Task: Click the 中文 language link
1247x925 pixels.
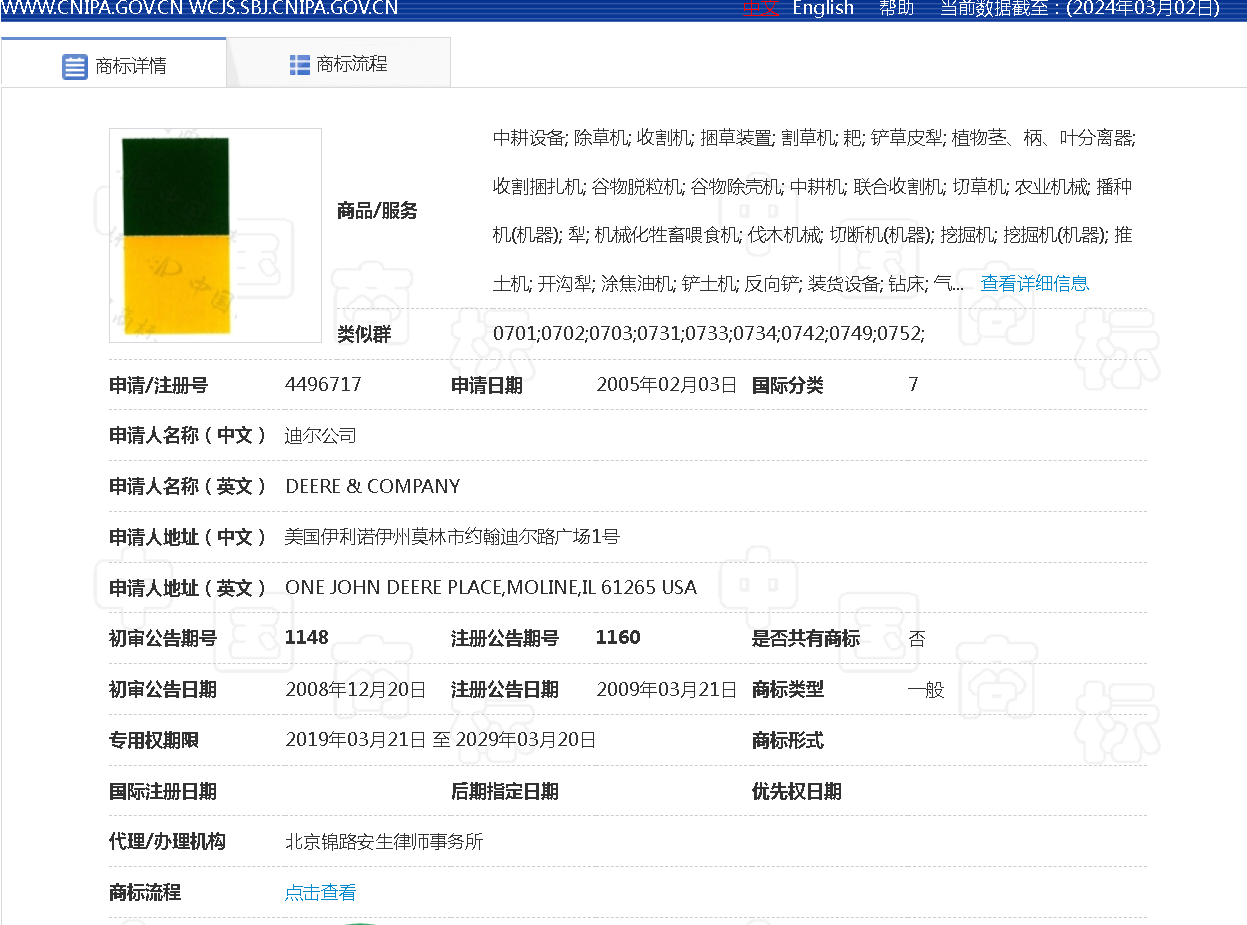Action: pyautogui.click(x=760, y=8)
